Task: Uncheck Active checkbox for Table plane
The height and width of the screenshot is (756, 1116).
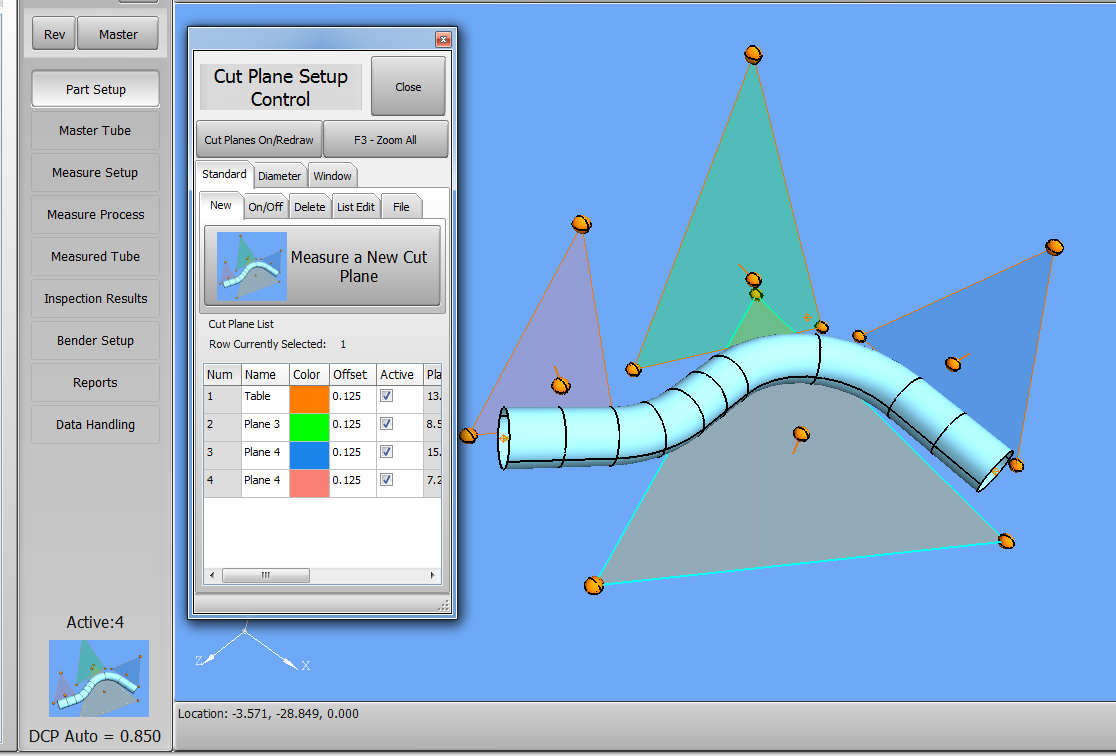Action: tap(387, 396)
